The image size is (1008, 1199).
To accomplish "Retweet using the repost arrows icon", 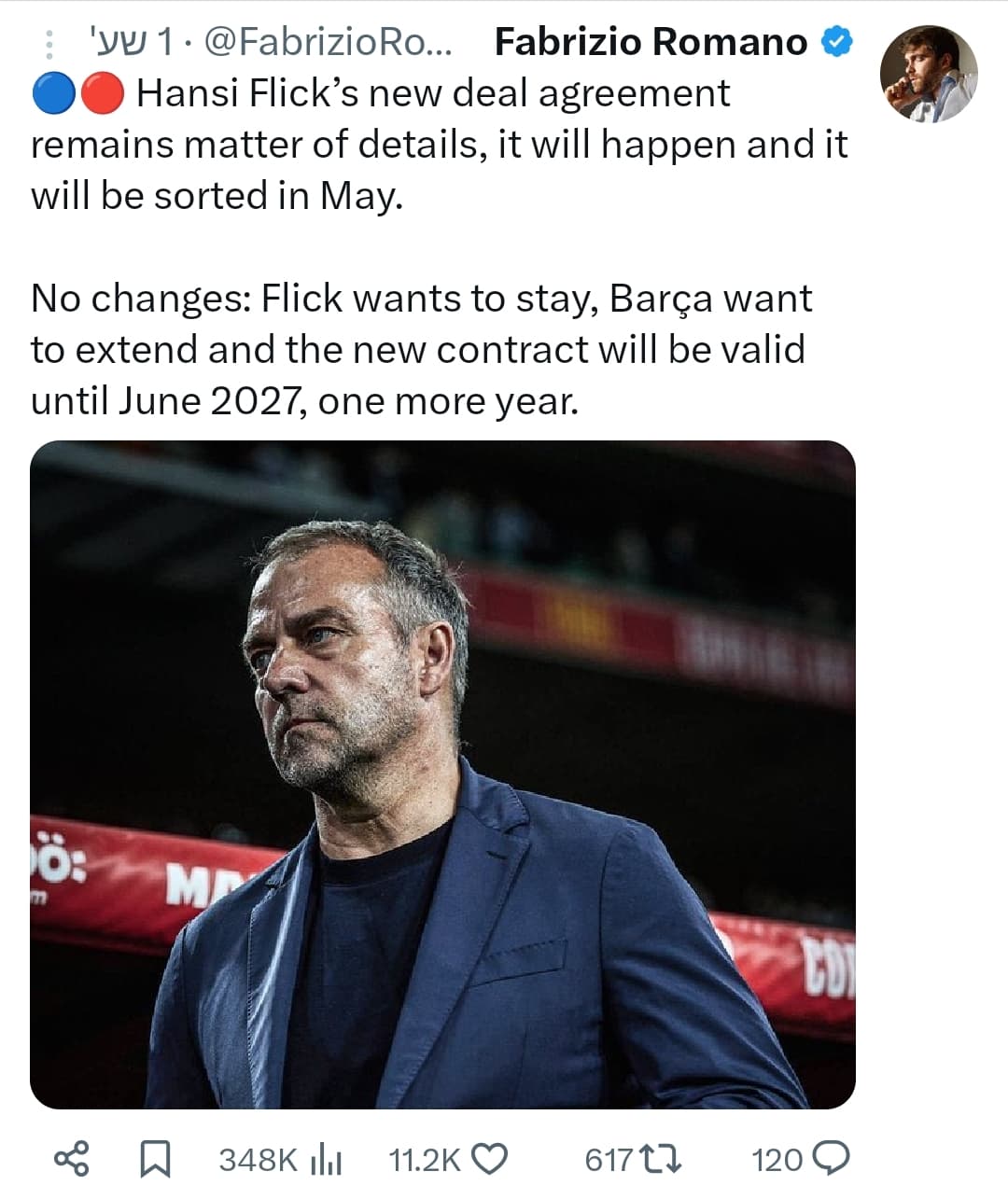I will [663, 1159].
